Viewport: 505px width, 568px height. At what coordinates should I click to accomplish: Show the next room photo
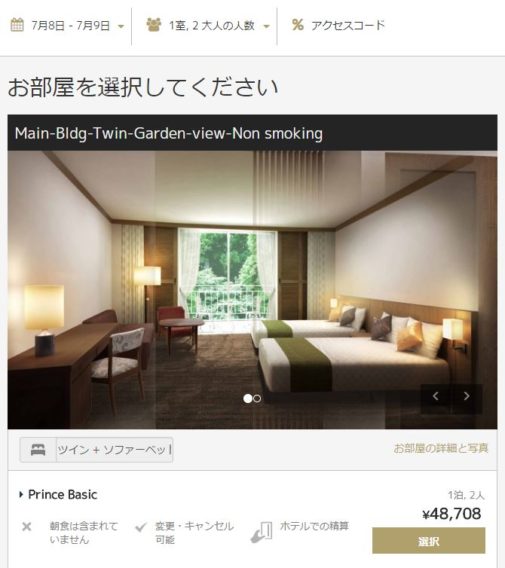click(x=467, y=396)
